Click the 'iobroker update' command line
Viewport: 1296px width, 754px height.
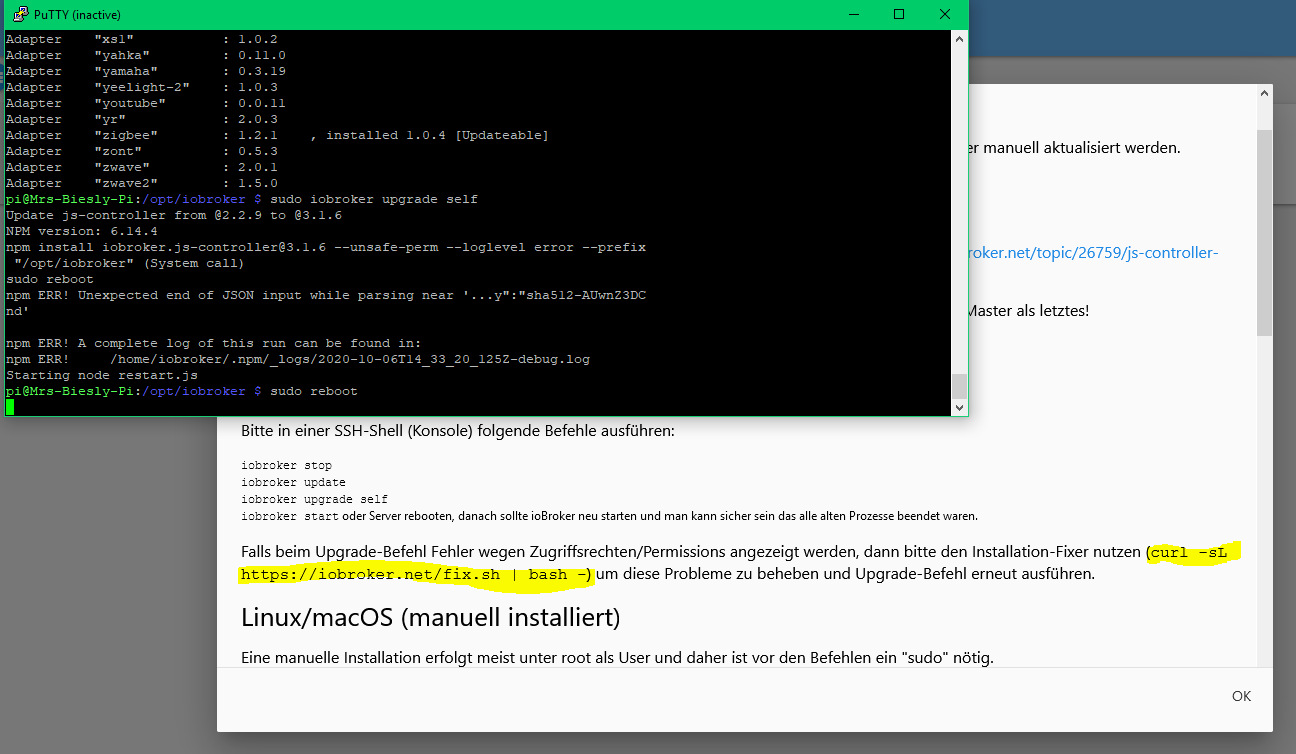click(293, 483)
